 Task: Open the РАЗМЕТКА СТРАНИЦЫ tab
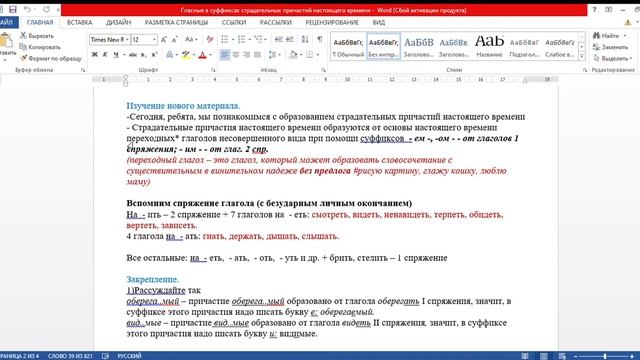pos(176,22)
